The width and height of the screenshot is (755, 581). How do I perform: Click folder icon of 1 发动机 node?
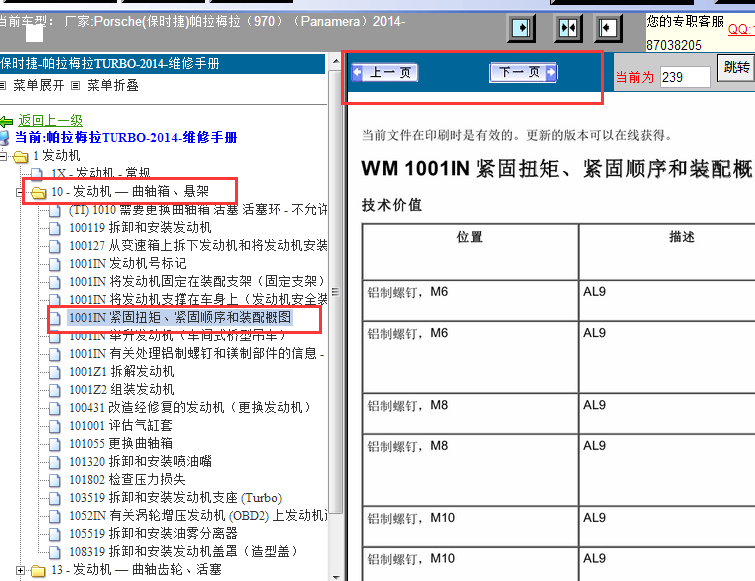[x=21, y=156]
